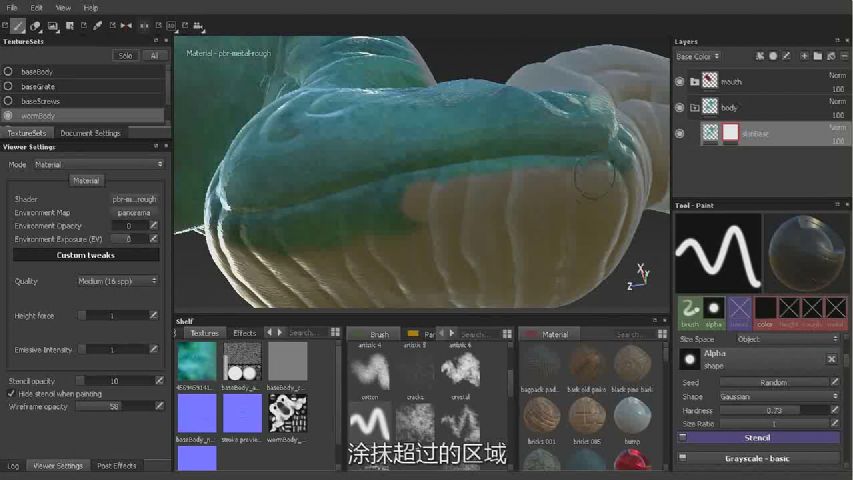Image resolution: width=853 pixels, height=480 pixels.
Task: Click the edit icon next to Seed
Action: tap(835, 382)
